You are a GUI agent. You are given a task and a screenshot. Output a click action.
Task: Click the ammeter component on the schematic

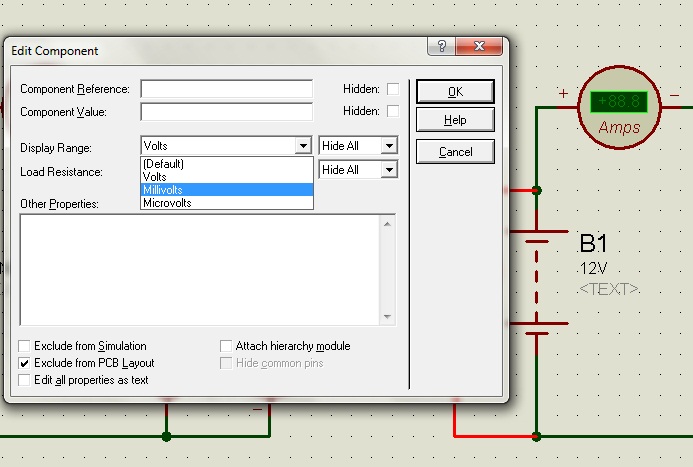pyautogui.click(x=619, y=109)
